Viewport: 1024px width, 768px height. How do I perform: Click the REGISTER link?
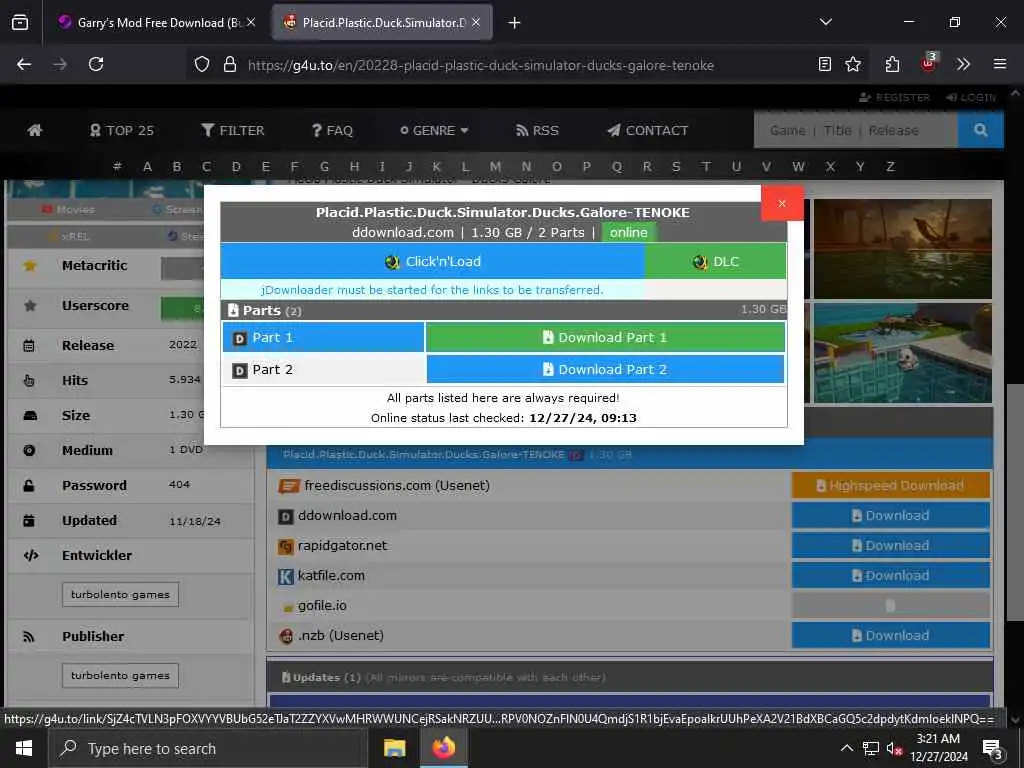pyautogui.click(x=894, y=97)
